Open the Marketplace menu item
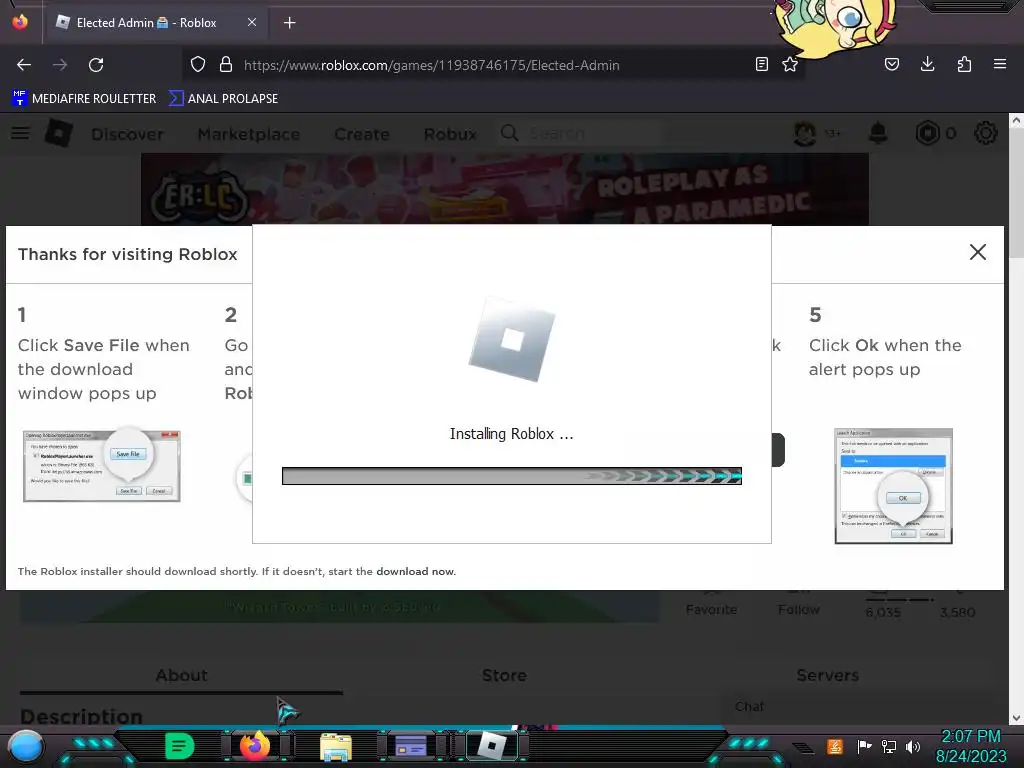 (x=249, y=134)
